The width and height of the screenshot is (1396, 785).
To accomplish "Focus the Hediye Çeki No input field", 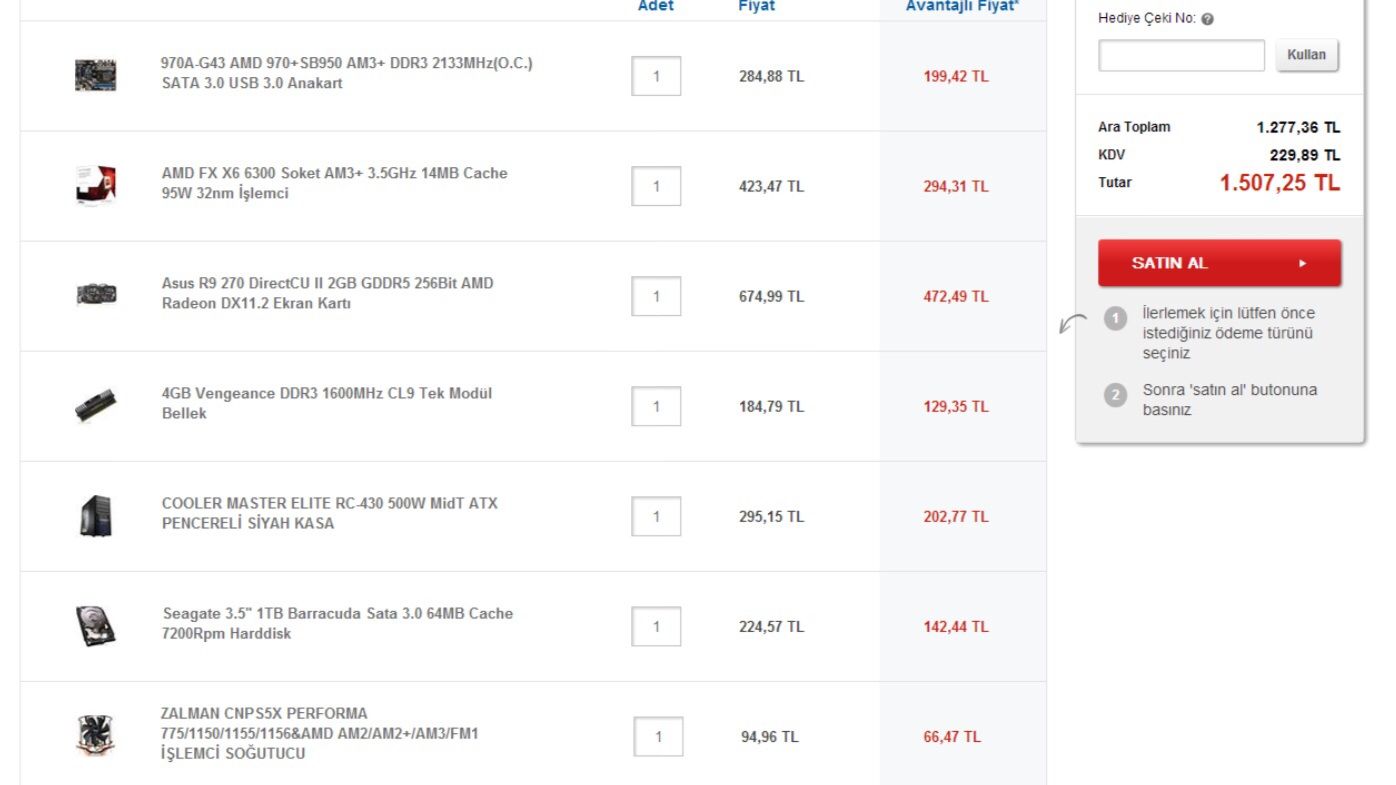I will pyautogui.click(x=1181, y=55).
